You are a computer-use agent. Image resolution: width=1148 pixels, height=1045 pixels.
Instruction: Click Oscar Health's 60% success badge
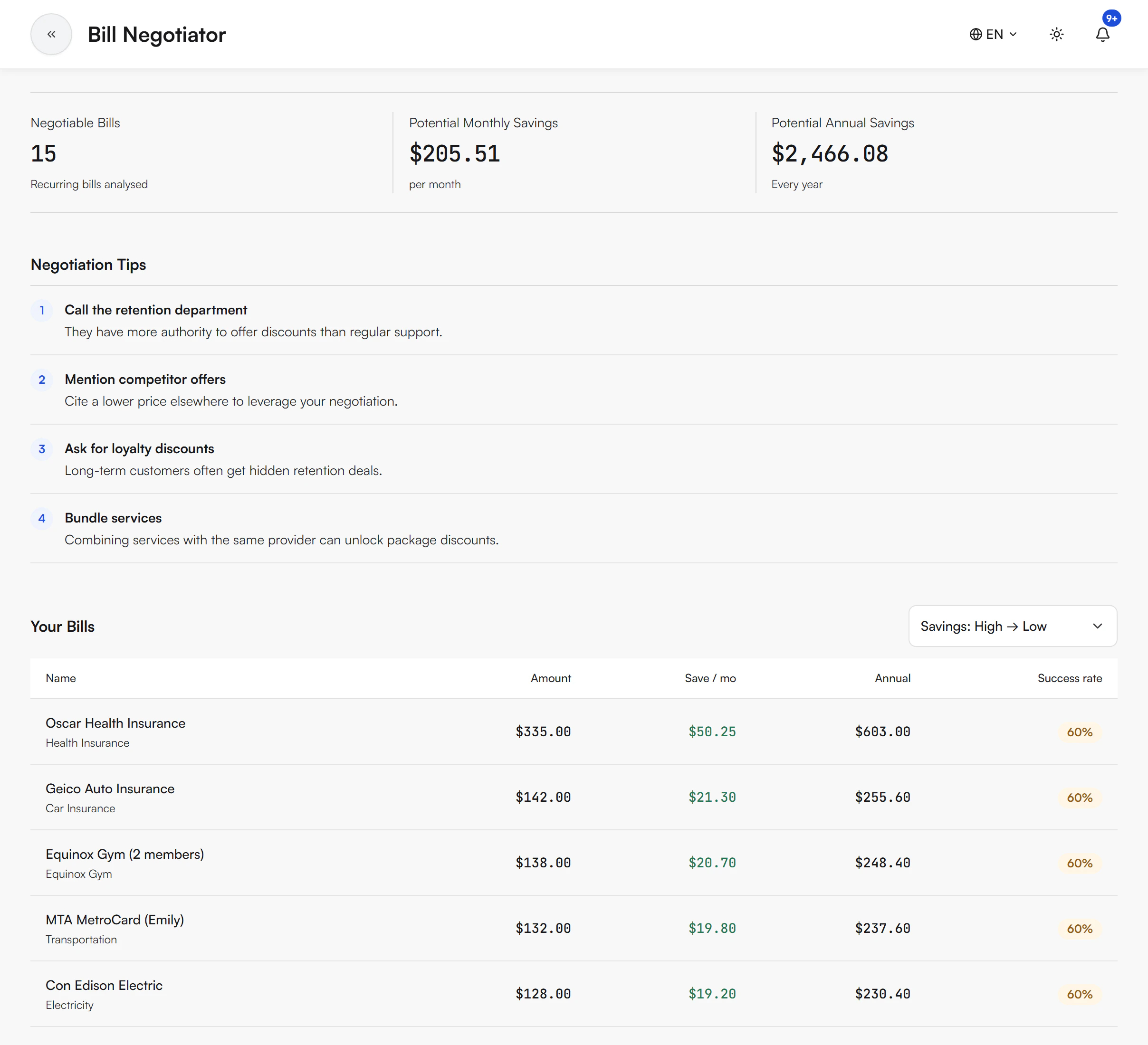(1080, 732)
